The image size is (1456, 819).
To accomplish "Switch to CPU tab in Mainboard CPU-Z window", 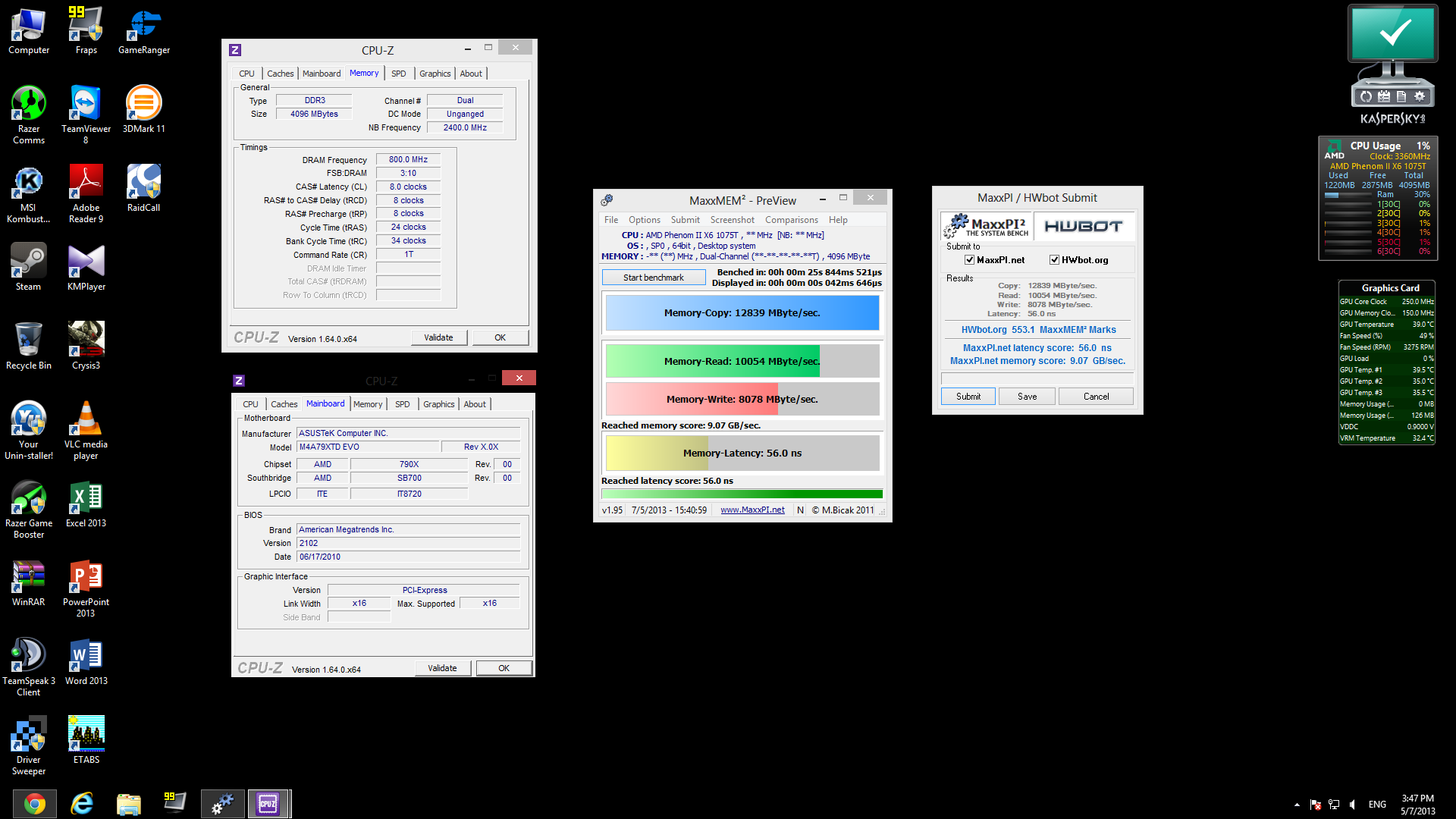I will (x=250, y=404).
